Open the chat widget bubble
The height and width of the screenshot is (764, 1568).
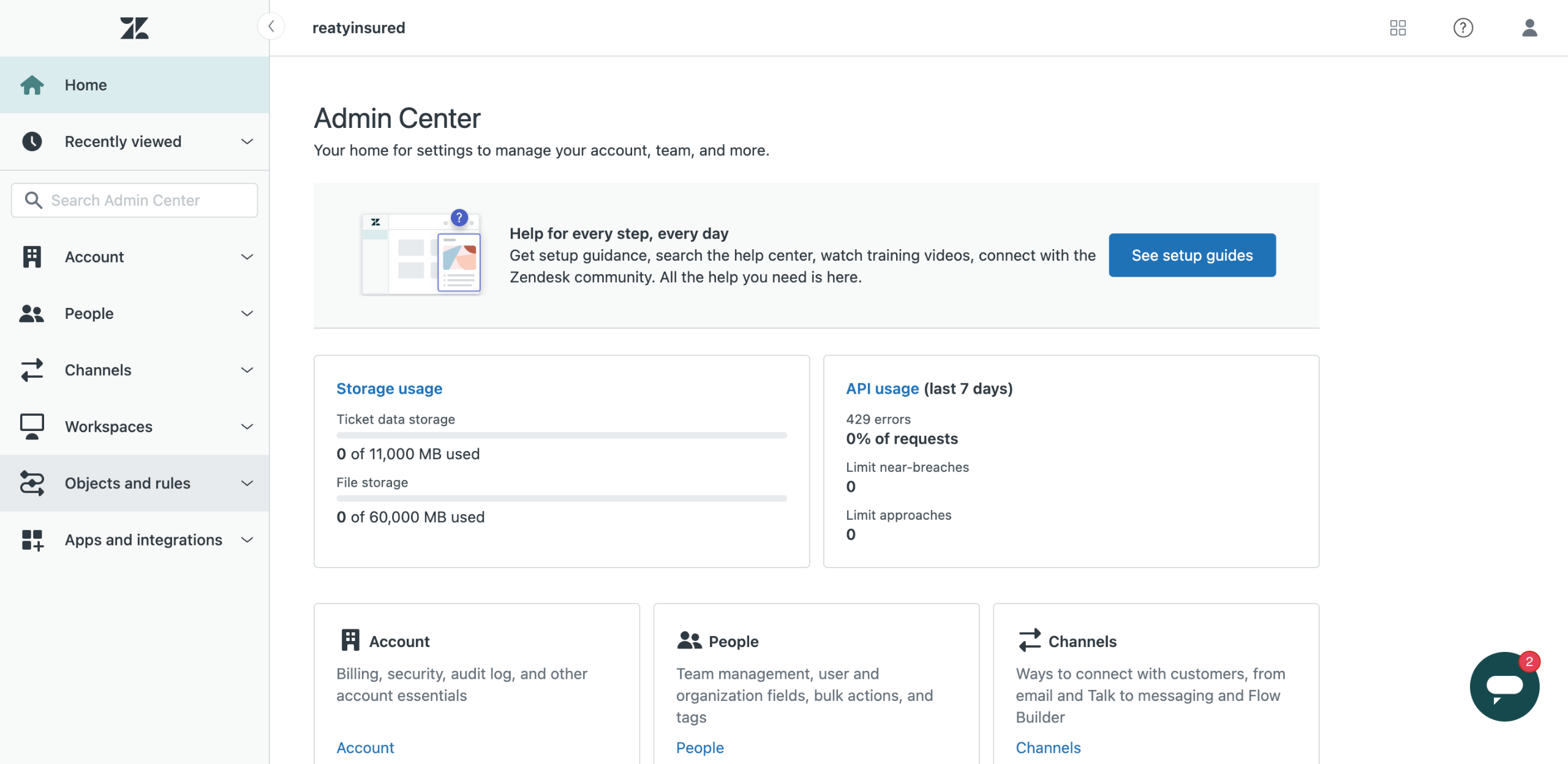tap(1504, 686)
